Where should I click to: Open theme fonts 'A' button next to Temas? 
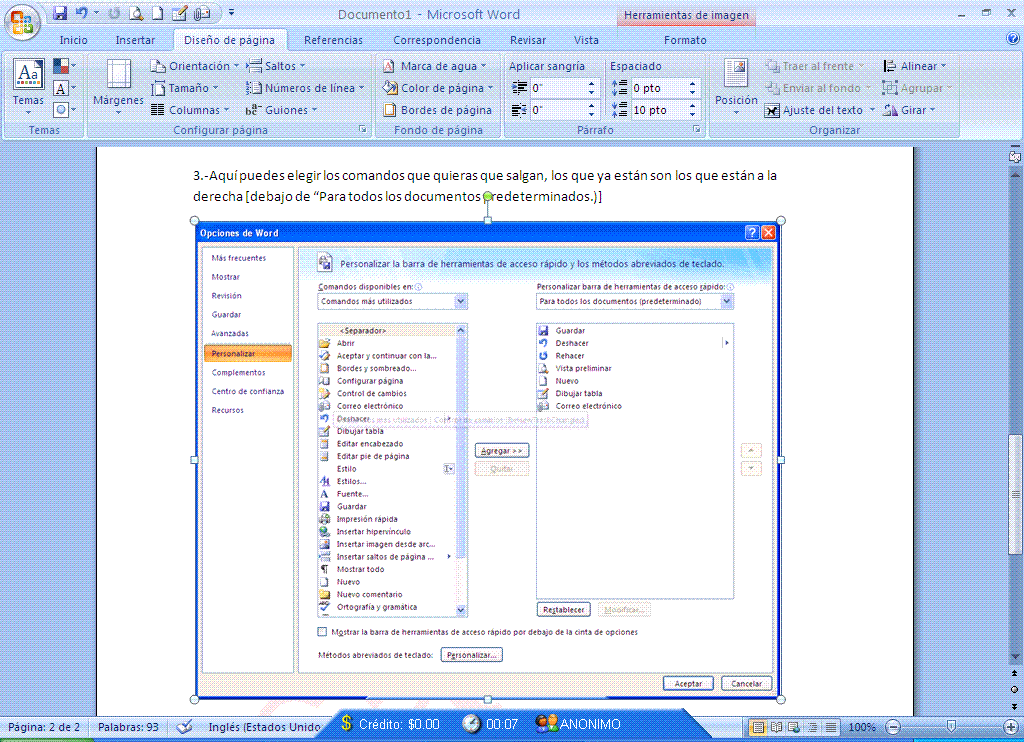point(64,88)
